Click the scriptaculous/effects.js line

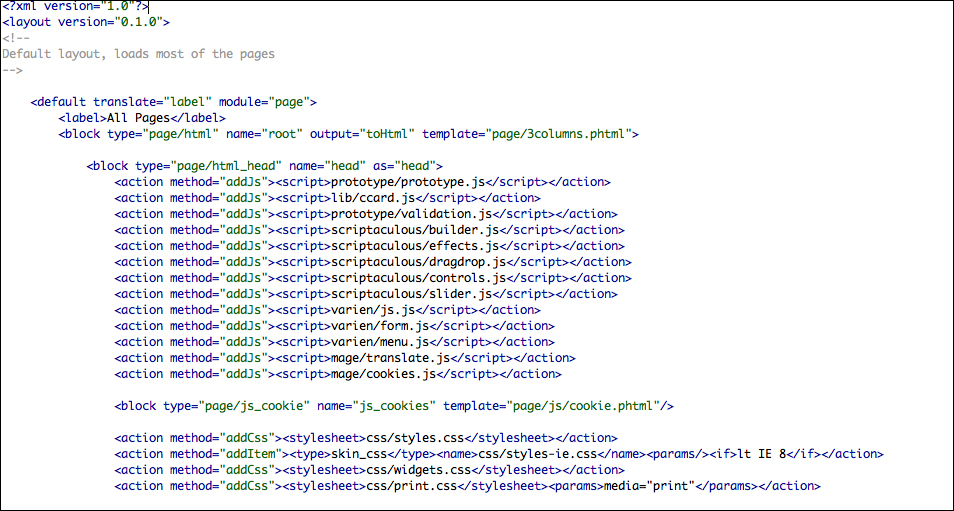[x=369, y=246]
